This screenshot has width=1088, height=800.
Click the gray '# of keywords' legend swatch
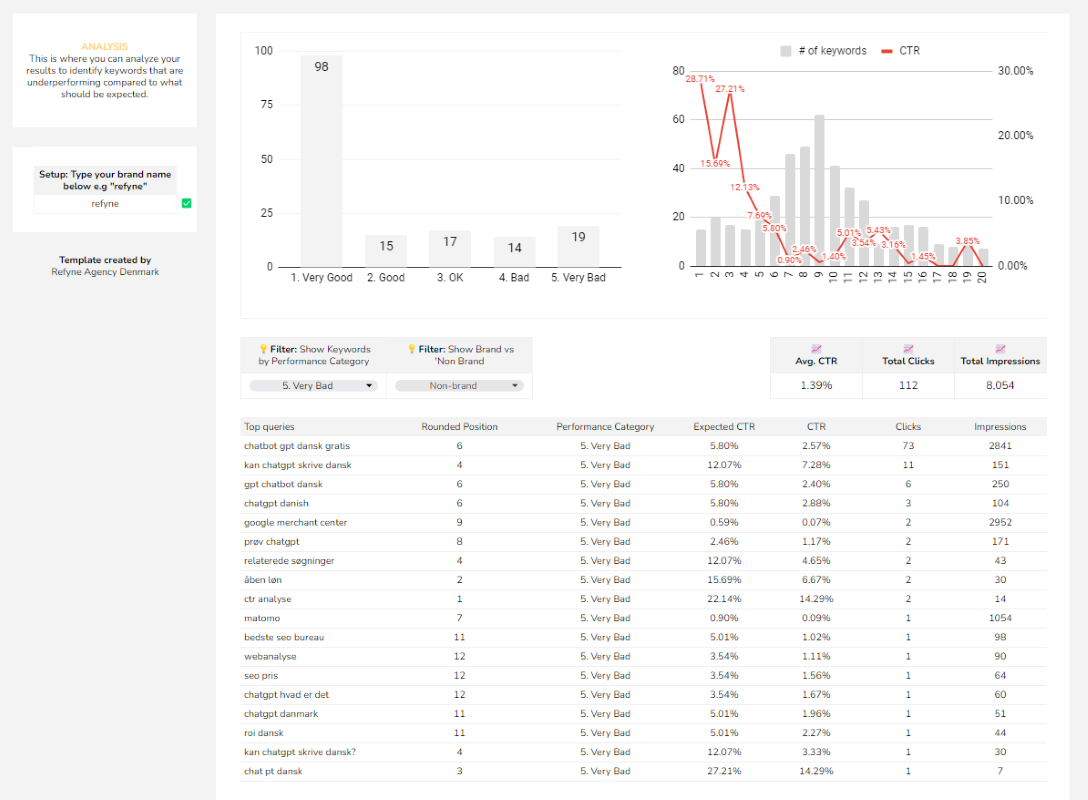click(x=785, y=51)
